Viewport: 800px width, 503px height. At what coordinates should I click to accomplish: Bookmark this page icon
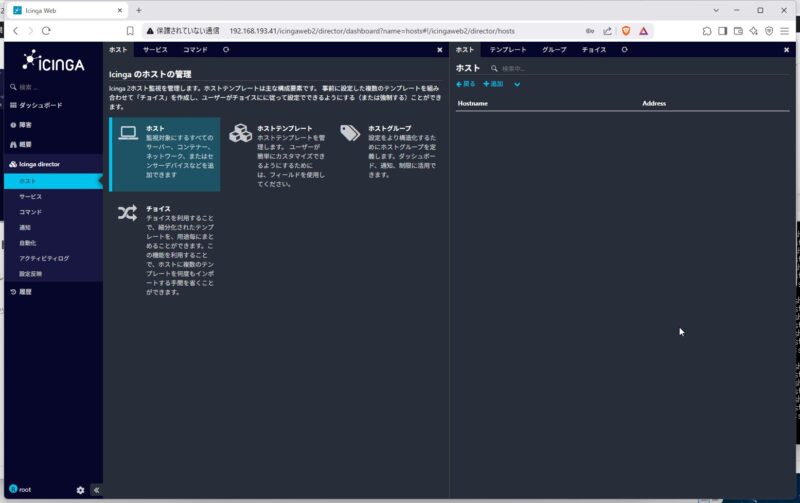pos(130,31)
